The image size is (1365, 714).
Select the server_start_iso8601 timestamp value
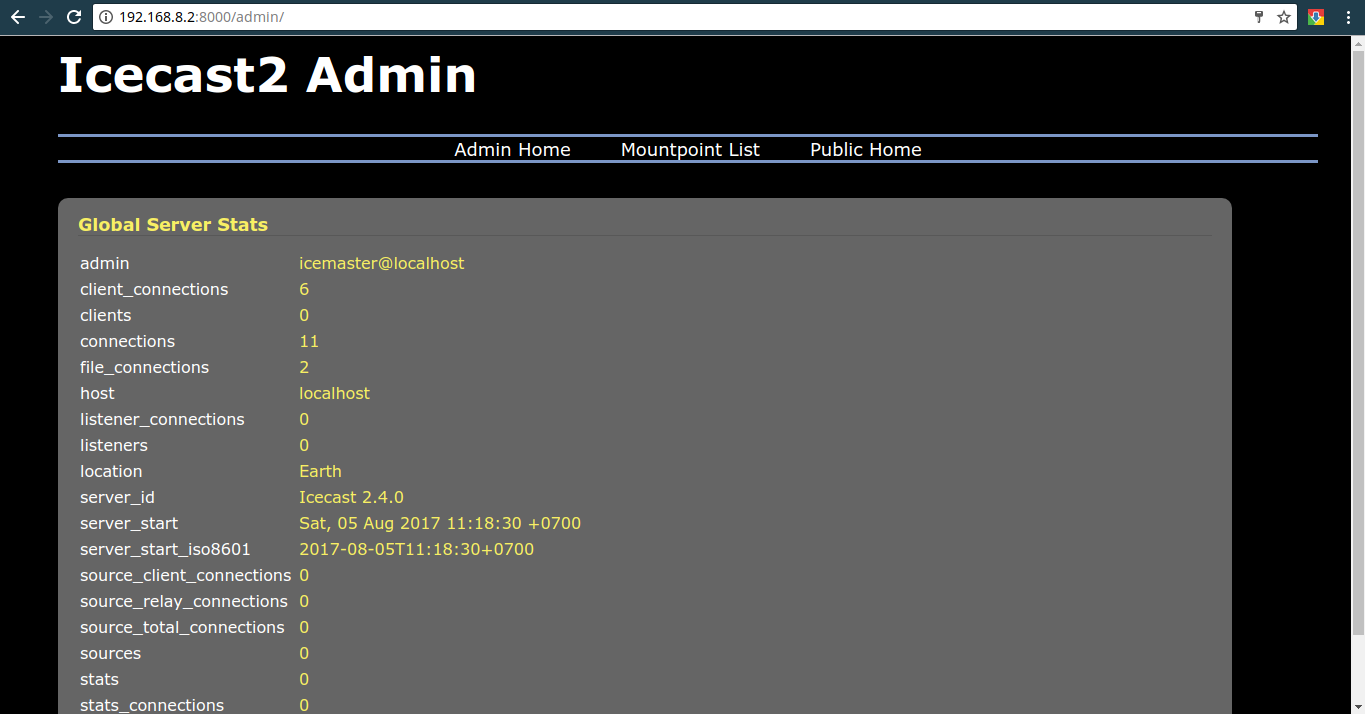[416, 550]
